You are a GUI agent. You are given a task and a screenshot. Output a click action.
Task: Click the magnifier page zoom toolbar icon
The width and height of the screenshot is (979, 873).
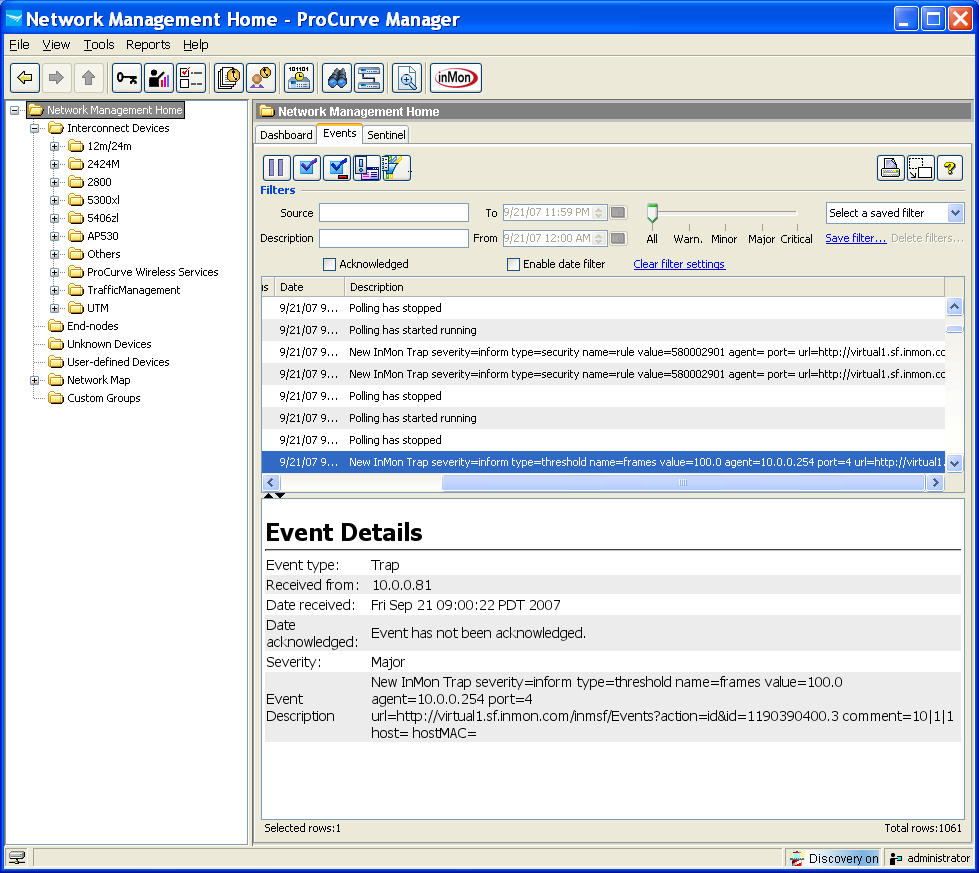406,78
